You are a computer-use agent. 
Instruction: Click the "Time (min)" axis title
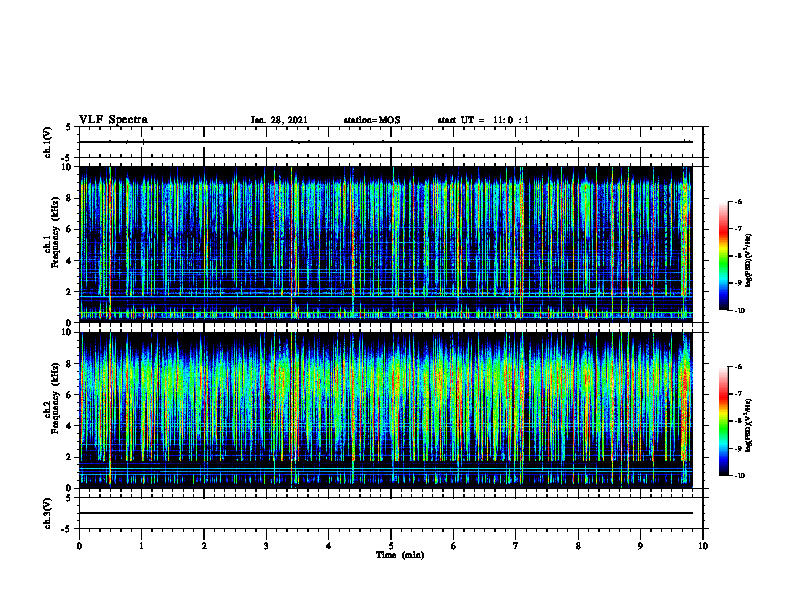point(400,555)
